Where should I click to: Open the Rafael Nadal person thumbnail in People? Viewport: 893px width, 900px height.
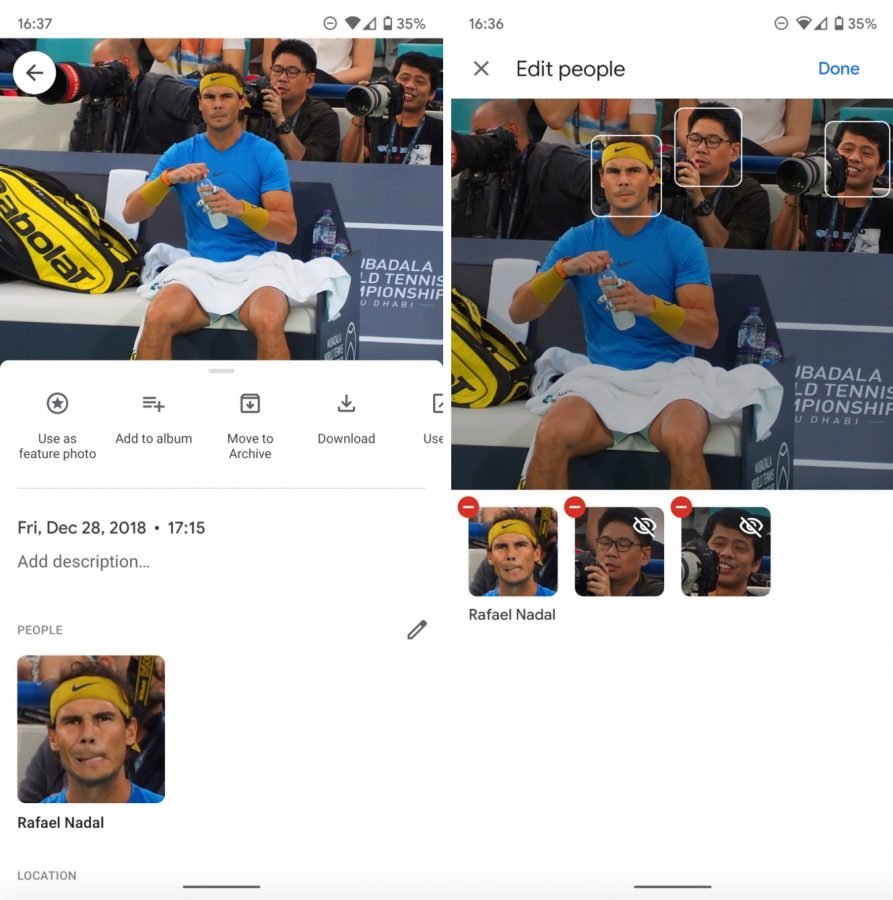click(x=91, y=729)
